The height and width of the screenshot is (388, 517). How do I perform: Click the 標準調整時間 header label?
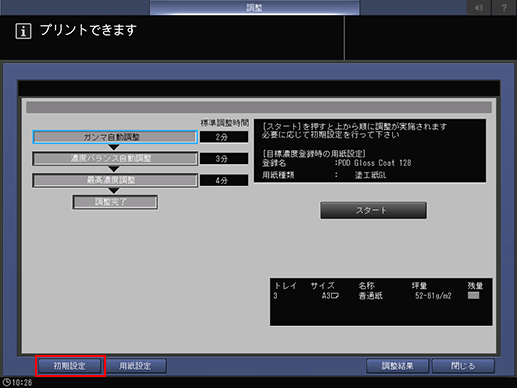click(225, 123)
